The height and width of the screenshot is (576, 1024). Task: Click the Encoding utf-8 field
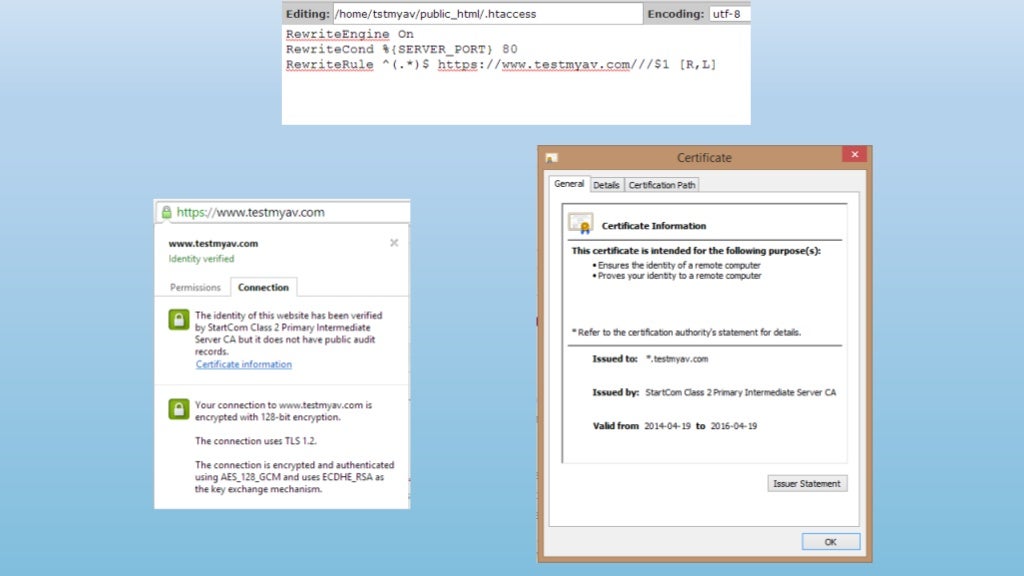729,14
